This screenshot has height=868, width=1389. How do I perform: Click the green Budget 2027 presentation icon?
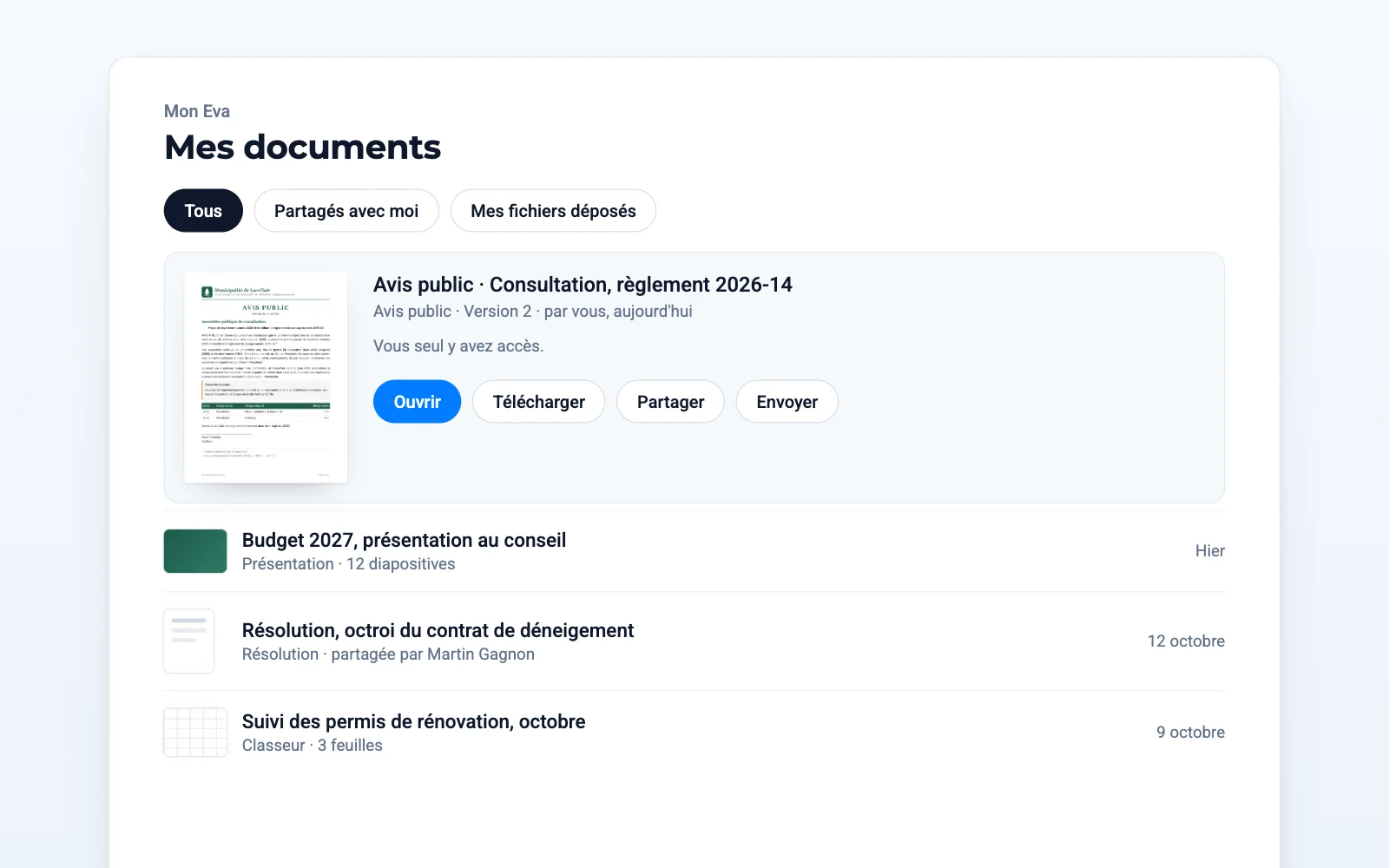[195, 551]
